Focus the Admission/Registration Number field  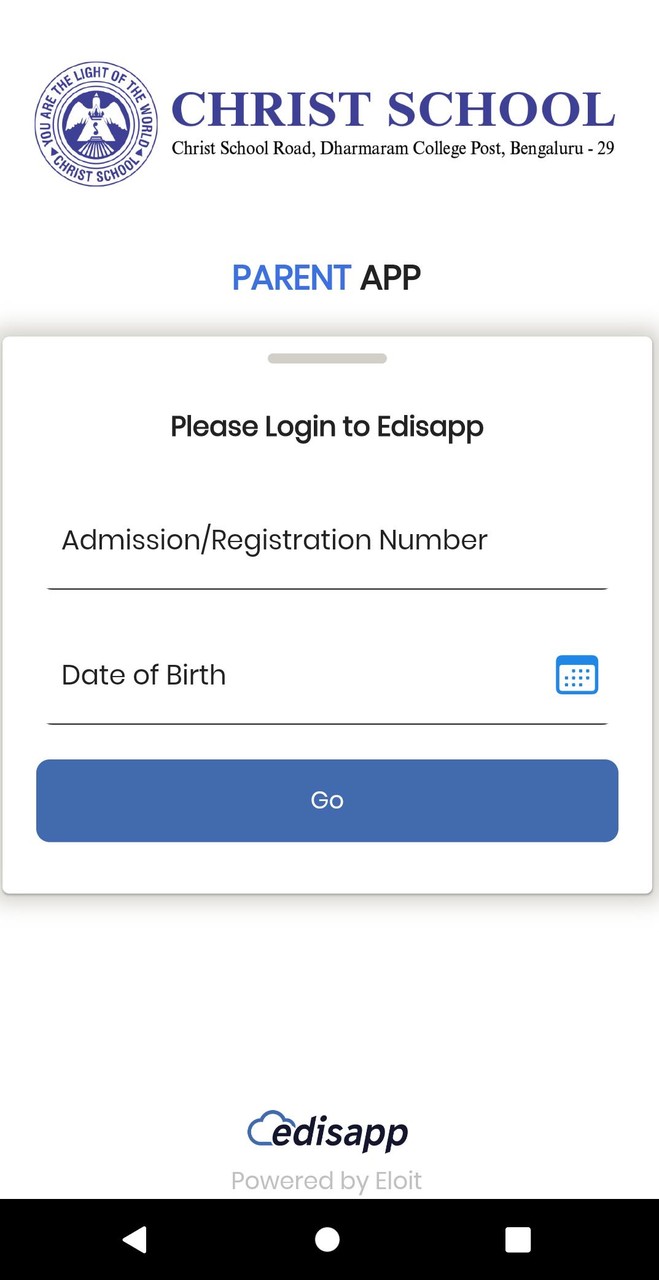point(327,541)
